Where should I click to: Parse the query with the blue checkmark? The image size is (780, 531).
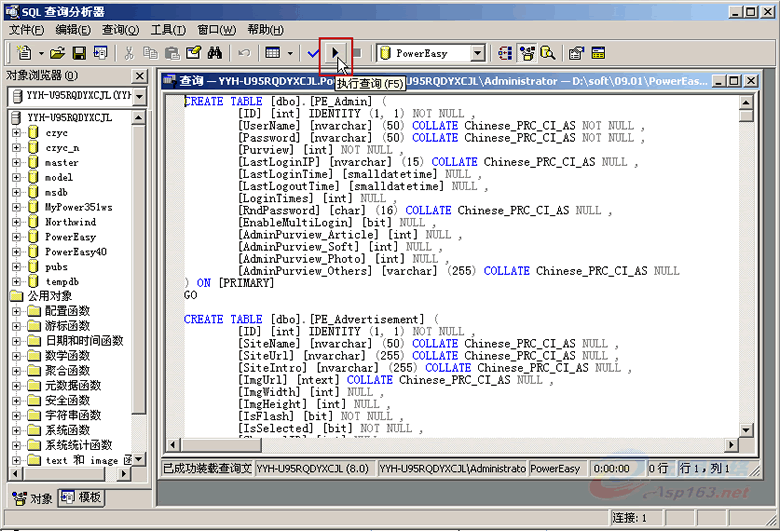[313, 53]
